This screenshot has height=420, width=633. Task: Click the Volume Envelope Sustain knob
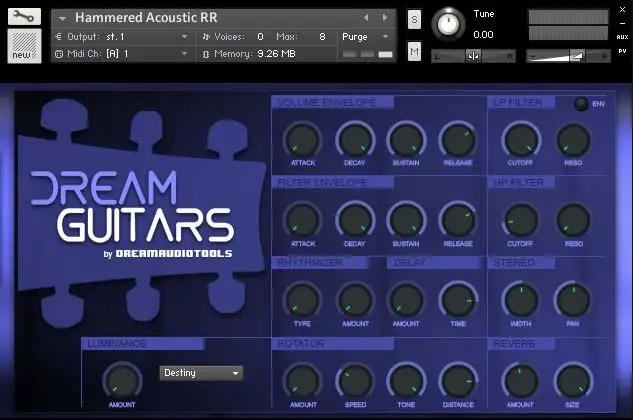click(407, 140)
